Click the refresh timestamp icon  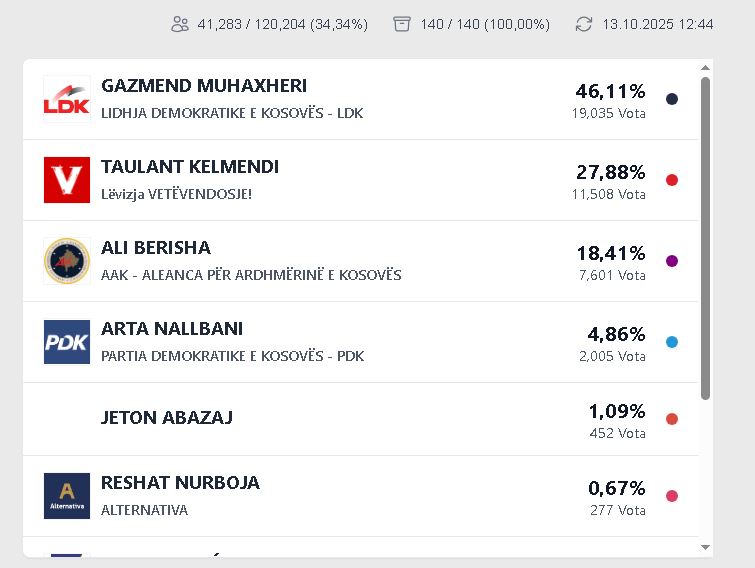tap(584, 24)
